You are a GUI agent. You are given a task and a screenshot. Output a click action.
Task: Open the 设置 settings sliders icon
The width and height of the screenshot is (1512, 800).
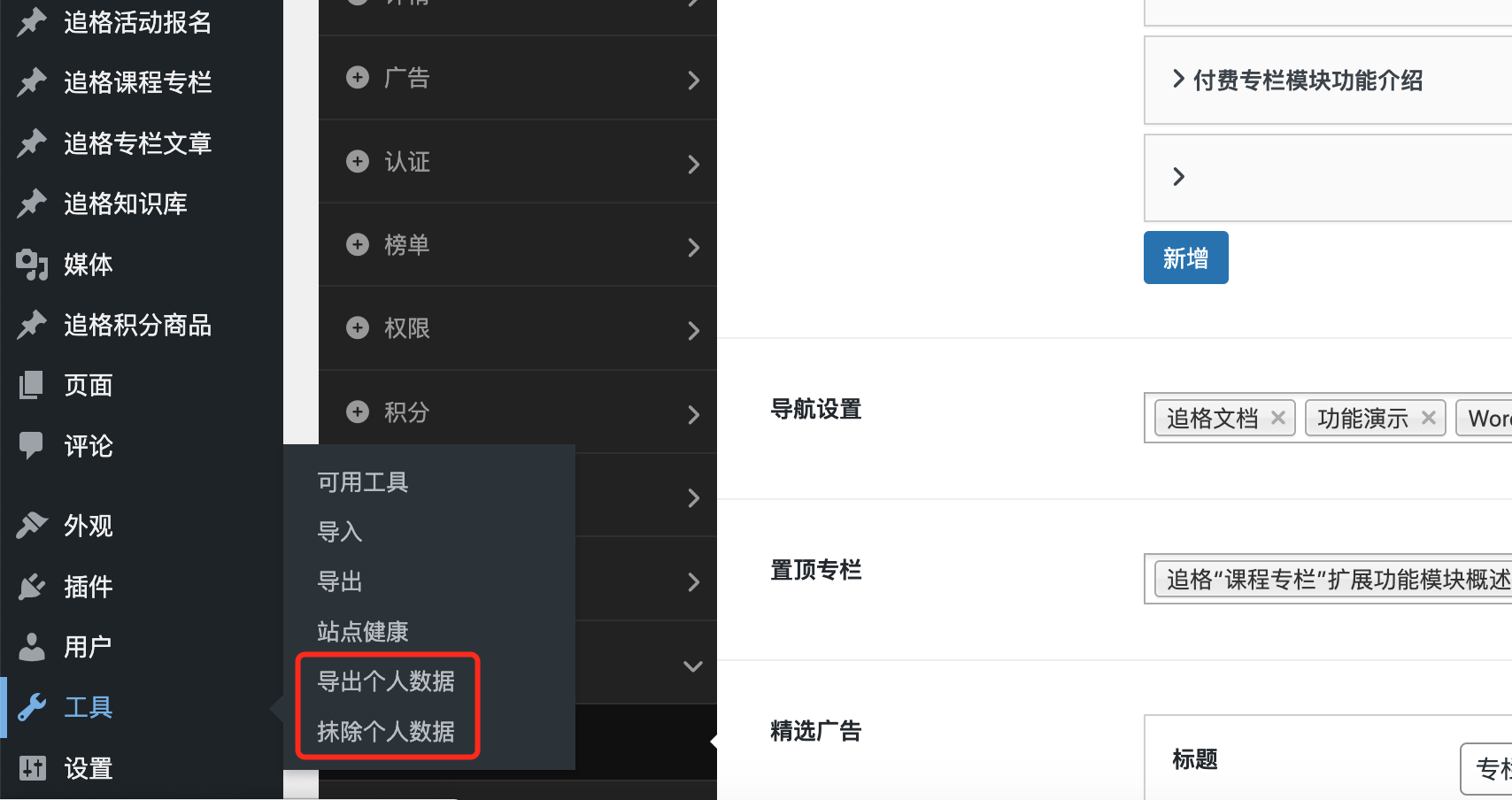32,768
